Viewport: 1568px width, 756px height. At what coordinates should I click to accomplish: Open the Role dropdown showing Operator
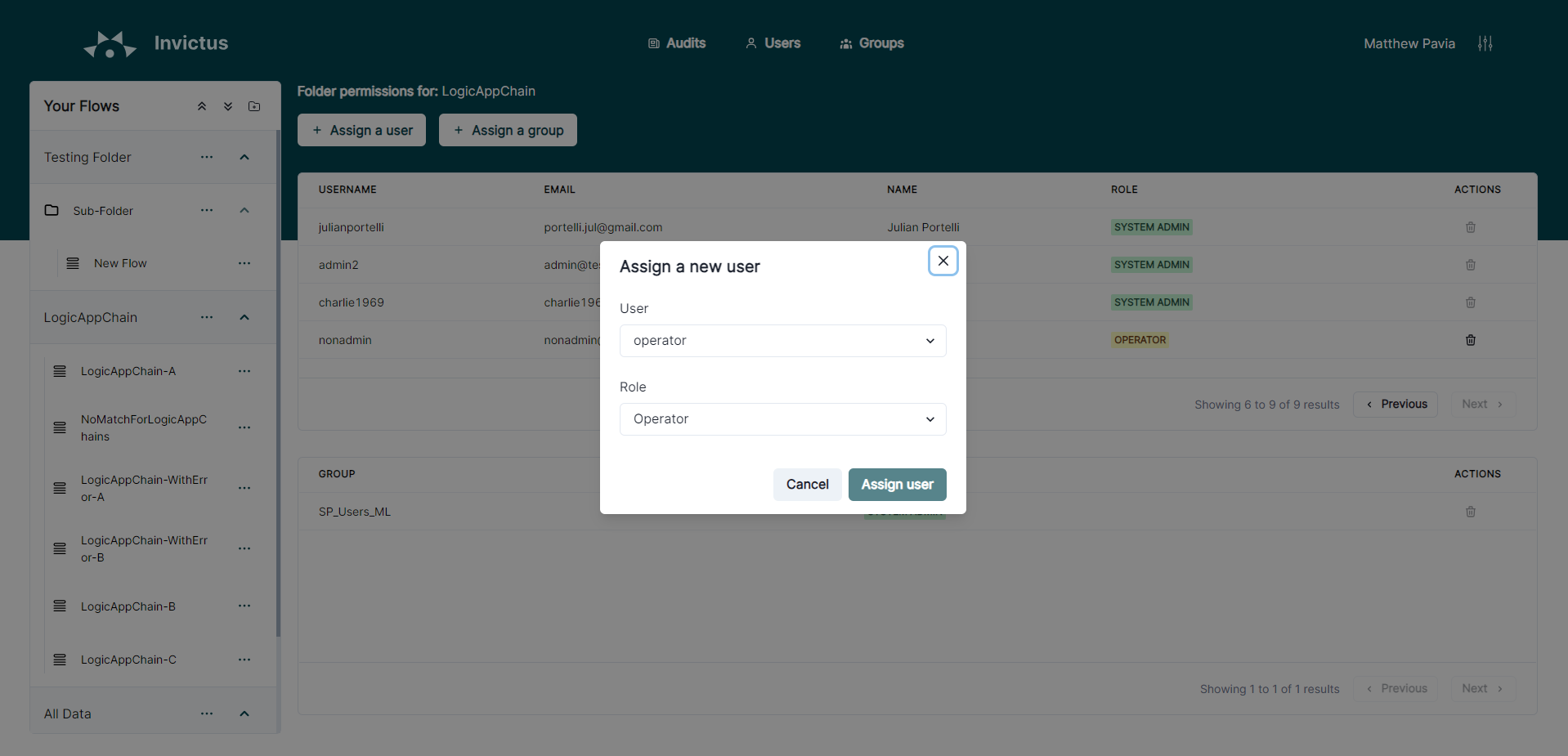coord(782,419)
